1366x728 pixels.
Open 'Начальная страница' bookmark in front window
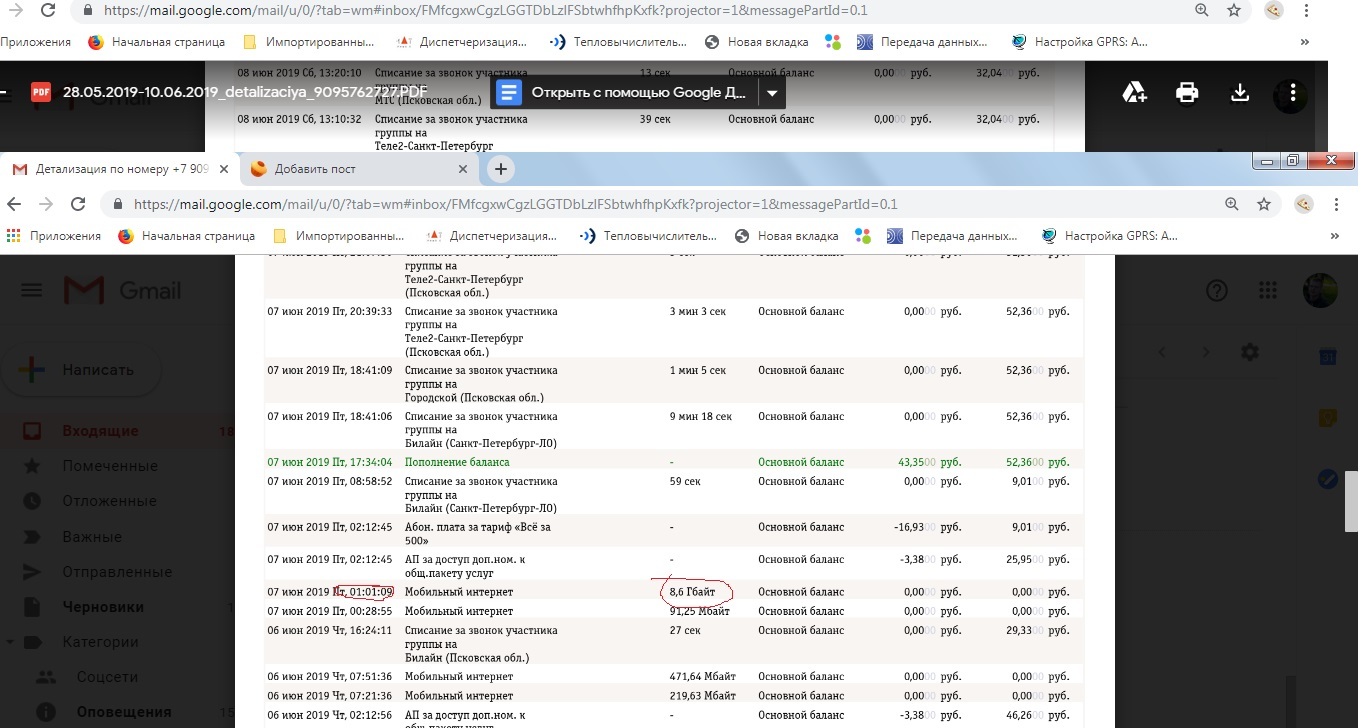(188, 236)
